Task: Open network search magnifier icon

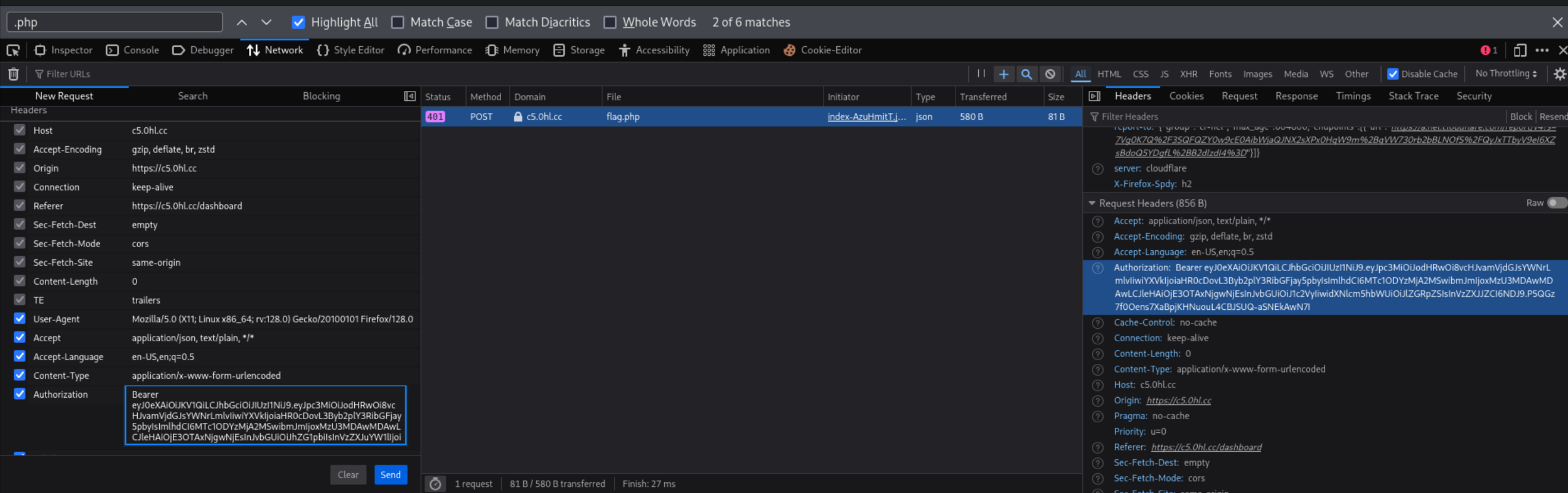Action: [x=1026, y=74]
